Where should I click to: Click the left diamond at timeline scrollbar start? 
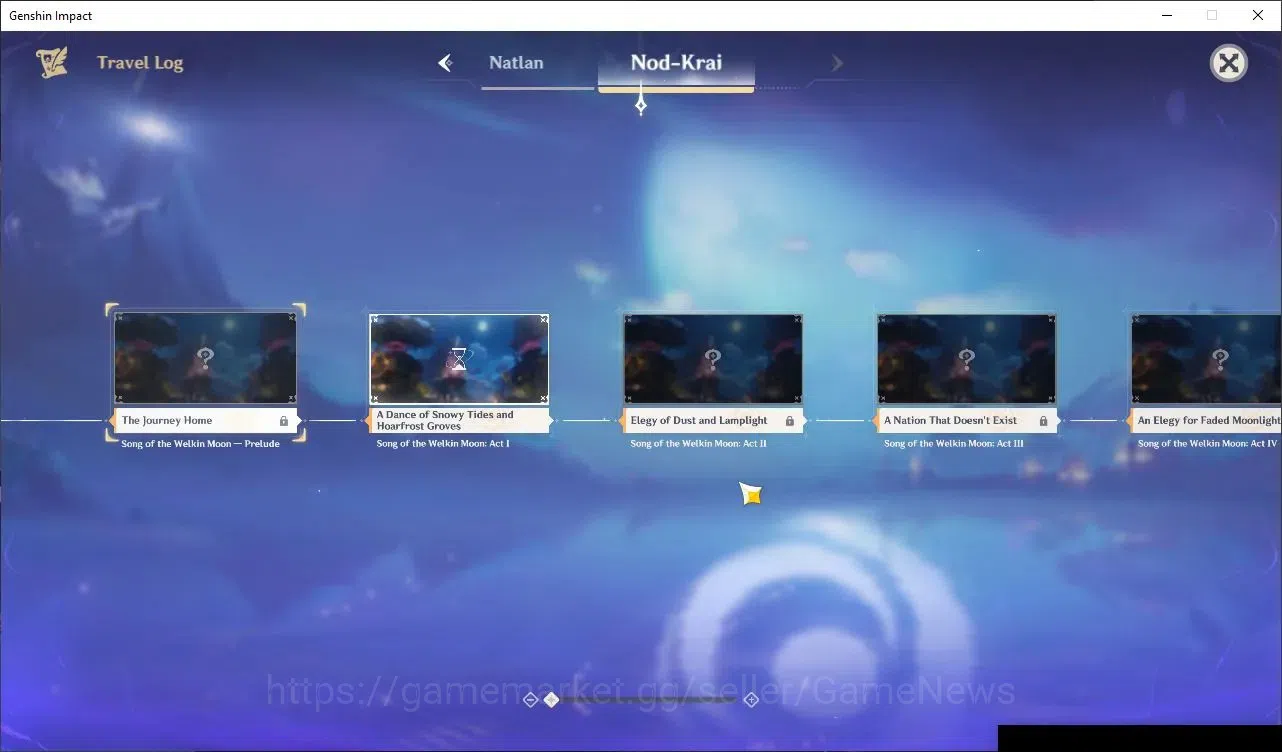pos(531,700)
